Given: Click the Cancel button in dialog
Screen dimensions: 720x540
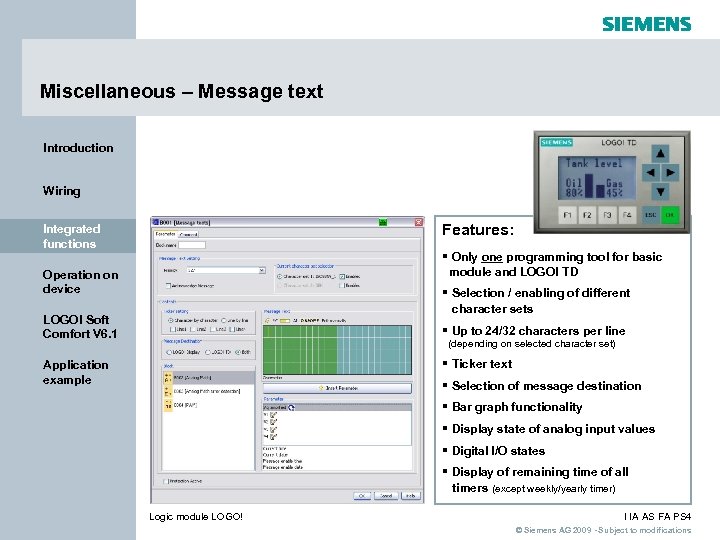Looking at the screenshot, I should click(x=386, y=496).
